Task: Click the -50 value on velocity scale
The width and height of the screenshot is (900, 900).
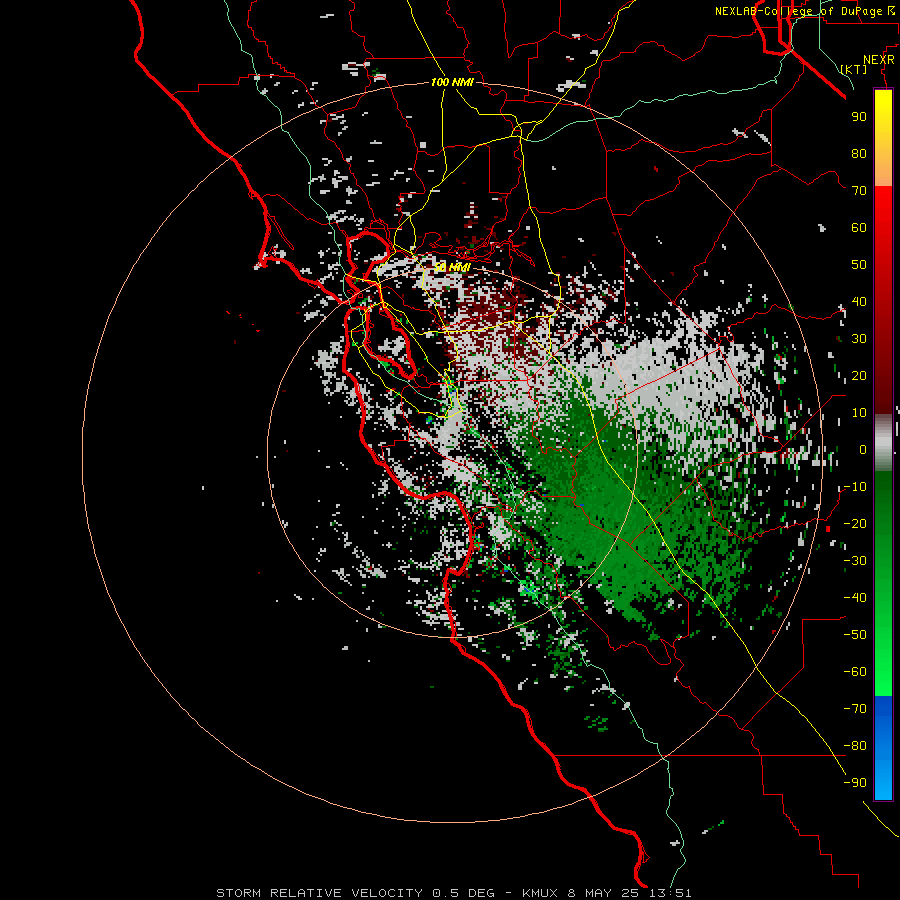Action: pyautogui.click(x=855, y=635)
